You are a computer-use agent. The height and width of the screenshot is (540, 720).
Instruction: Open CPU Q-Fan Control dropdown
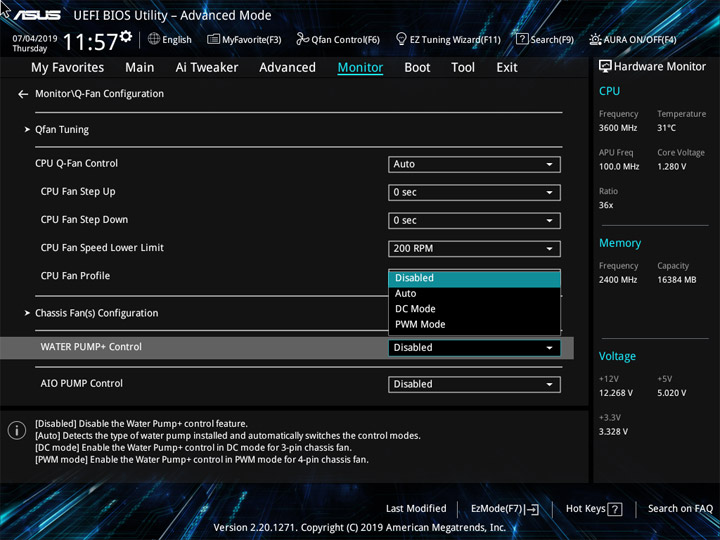pos(474,164)
